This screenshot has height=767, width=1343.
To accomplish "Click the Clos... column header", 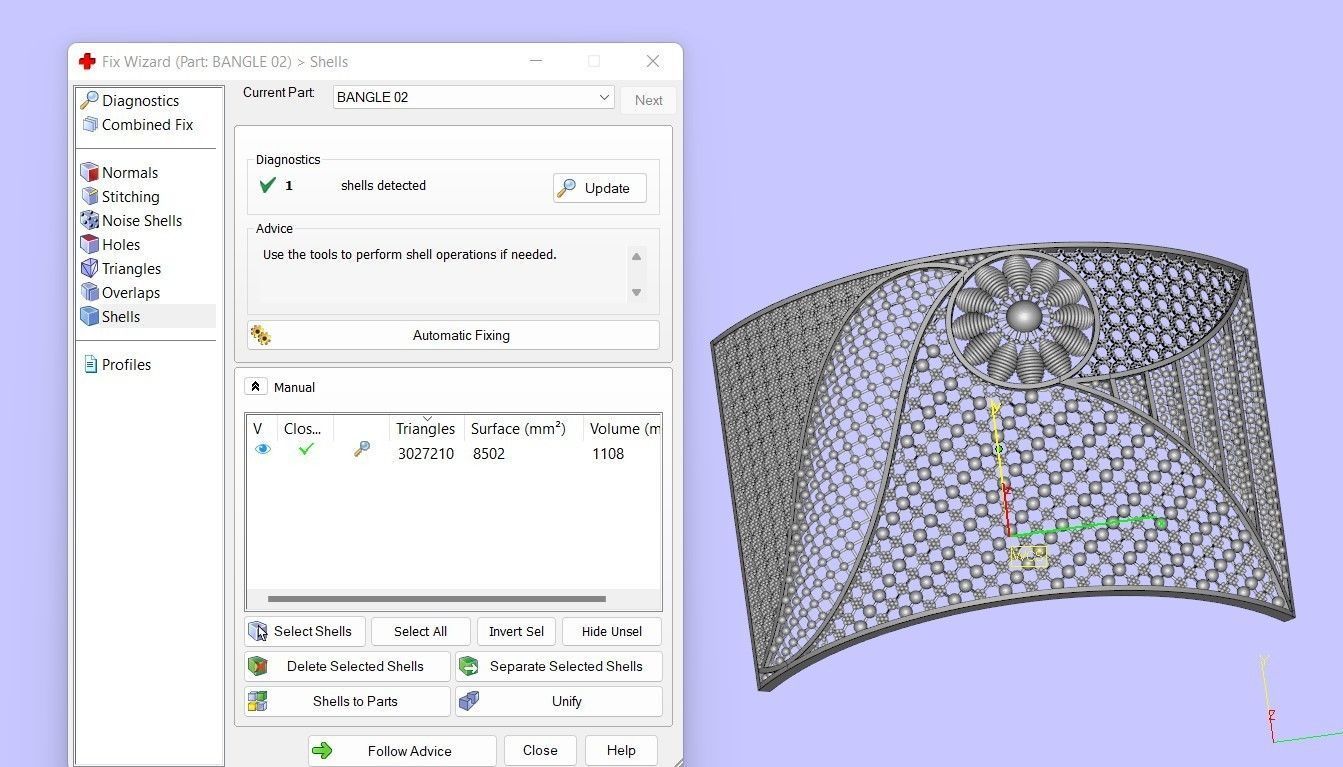I will (x=304, y=428).
